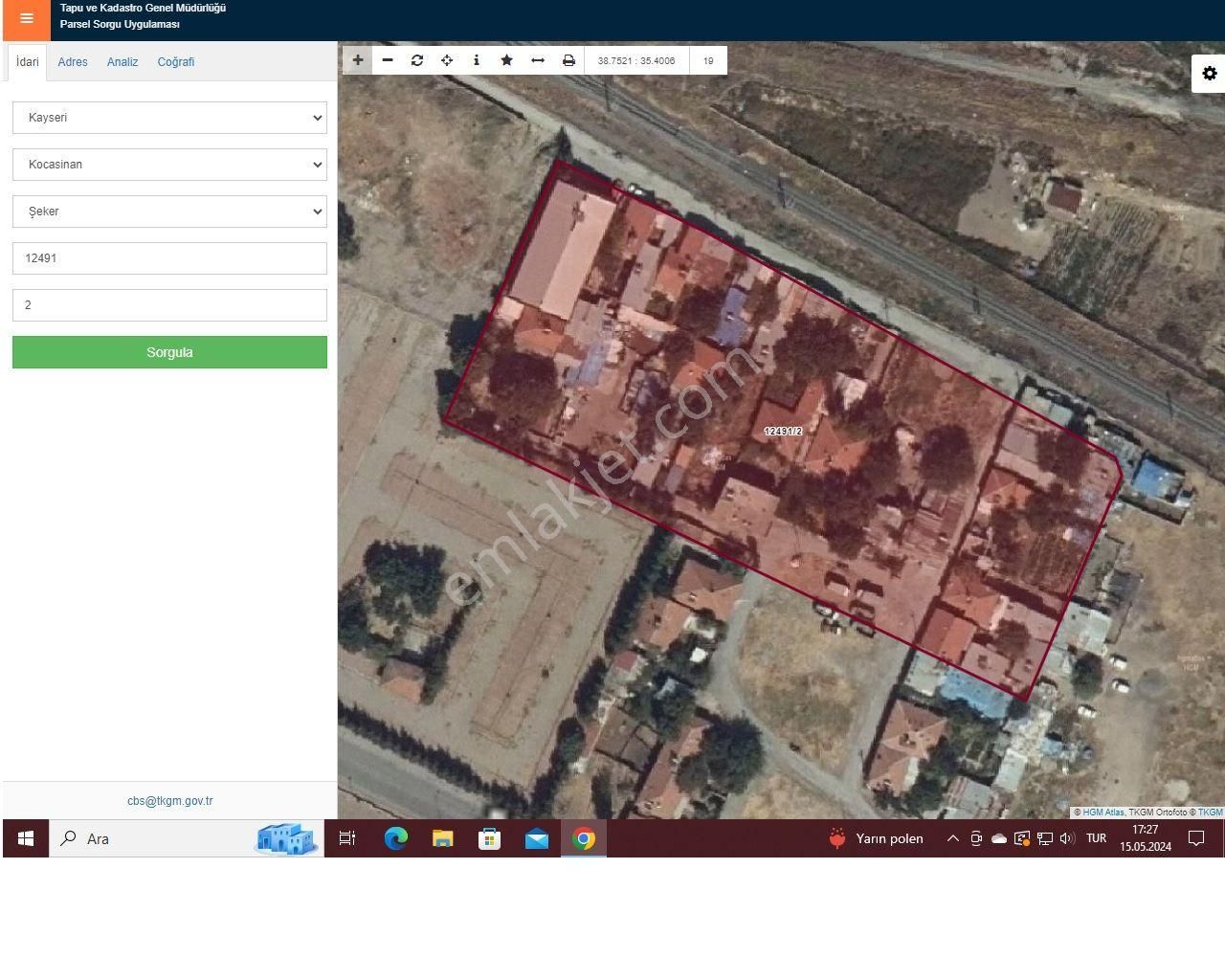
Task: Expand the Kayseri province dropdown
Action: pyautogui.click(x=169, y=118)
